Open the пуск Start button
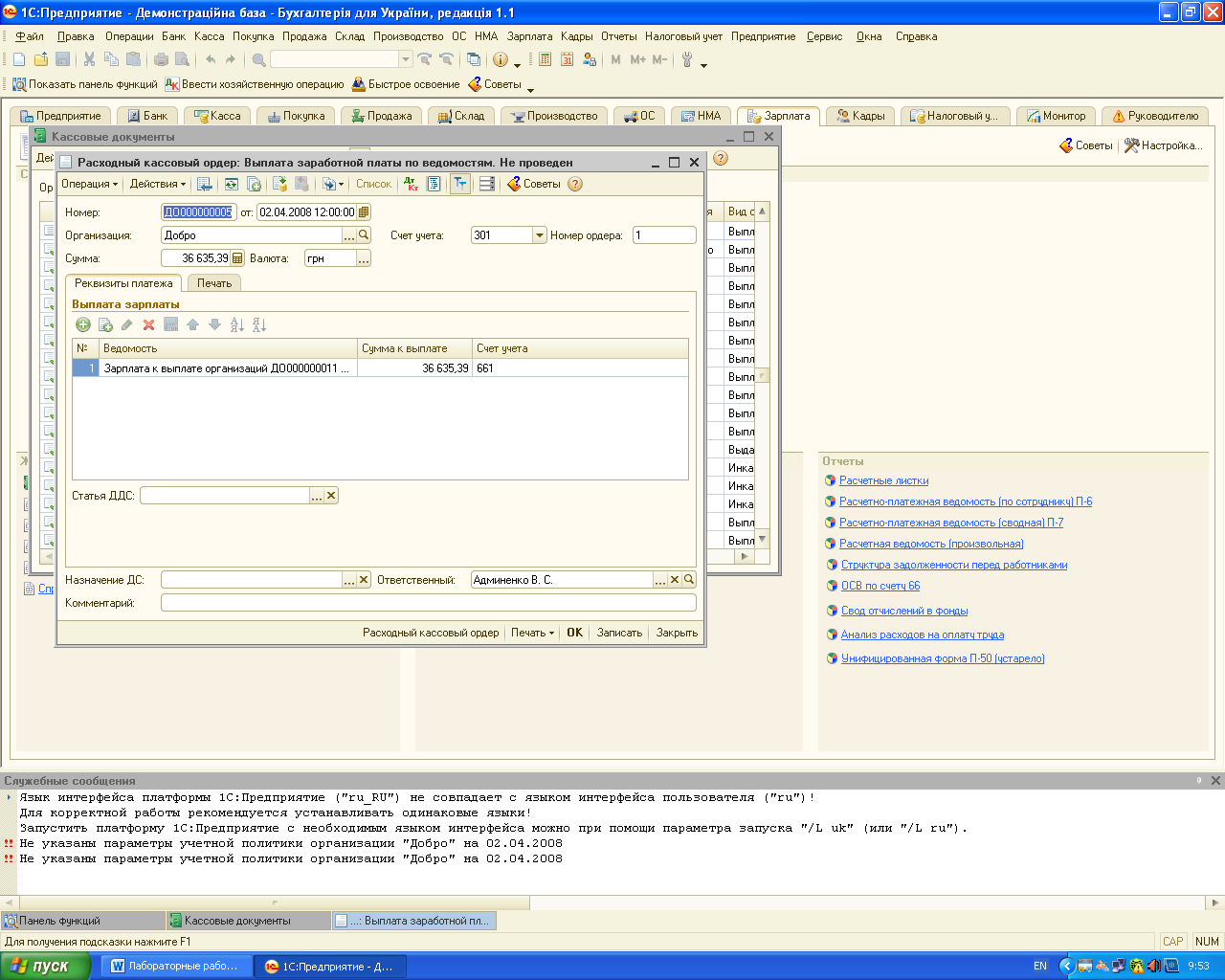Viewport: 1225px width, 980px height. click(45, 967)
